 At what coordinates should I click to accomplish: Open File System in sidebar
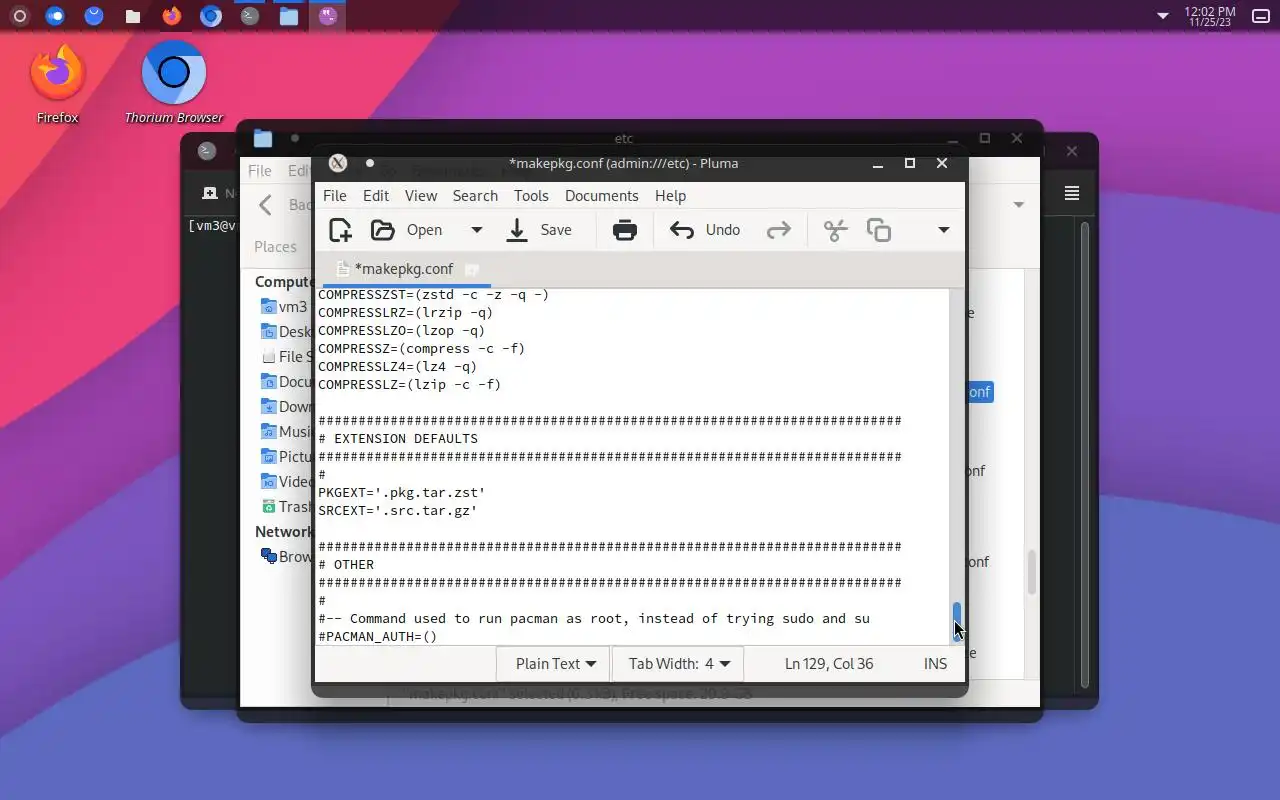pos(285,357)
